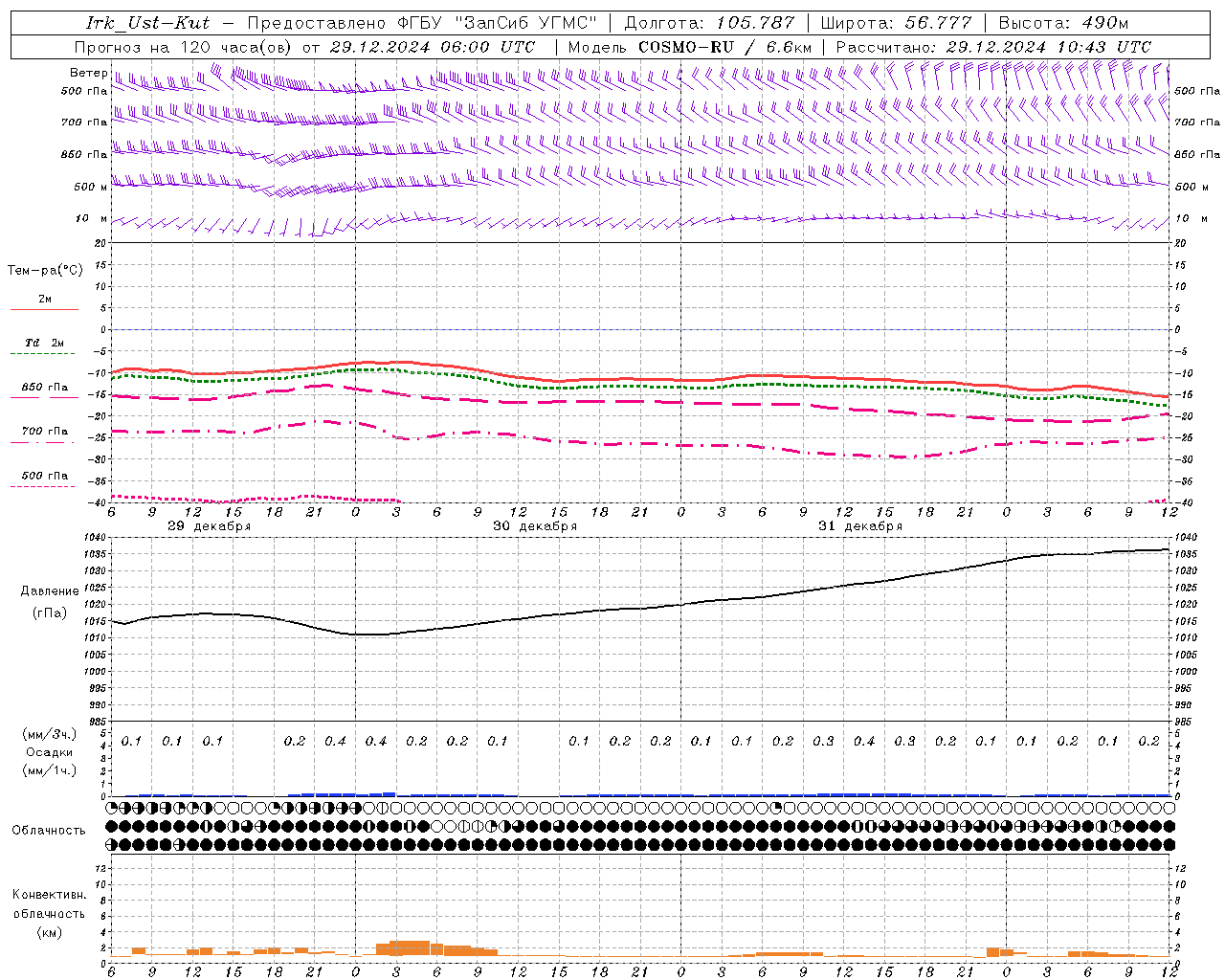The height and width of the screenshot is (980, 1225).
Task: Click the 500 гПа temperature legend entry
Action: pos(45,476)
